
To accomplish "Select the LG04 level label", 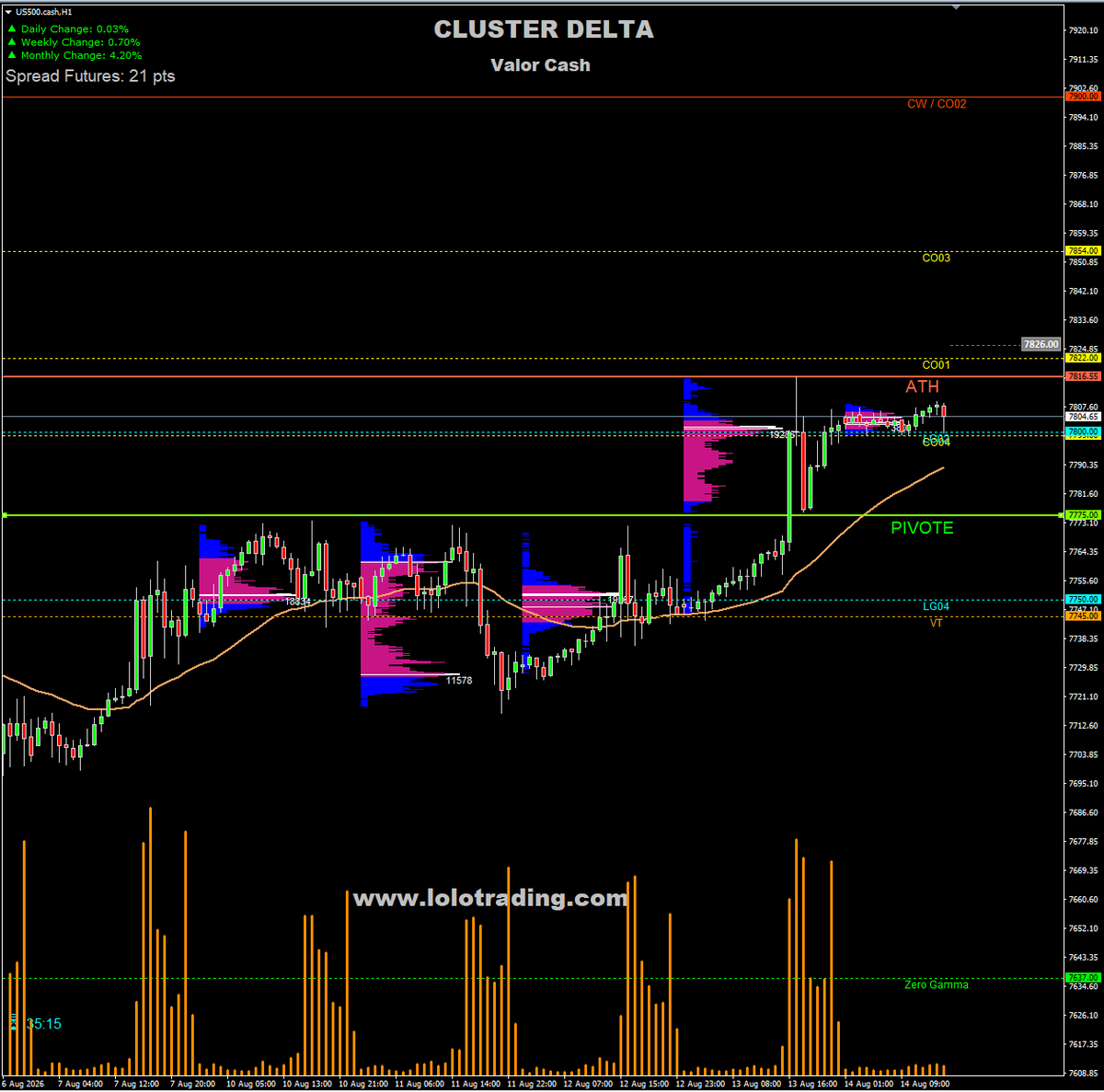I will tap(937, 606).
